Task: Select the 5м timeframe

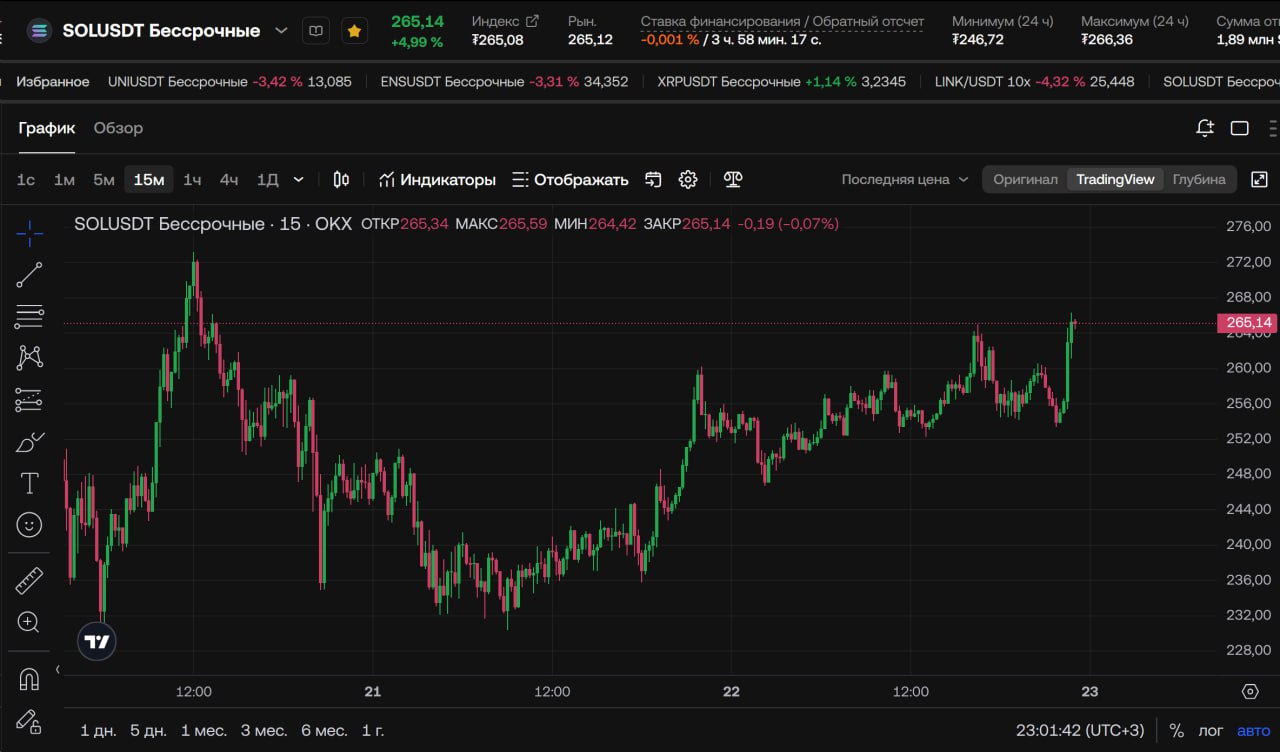Action: point(104,180)
